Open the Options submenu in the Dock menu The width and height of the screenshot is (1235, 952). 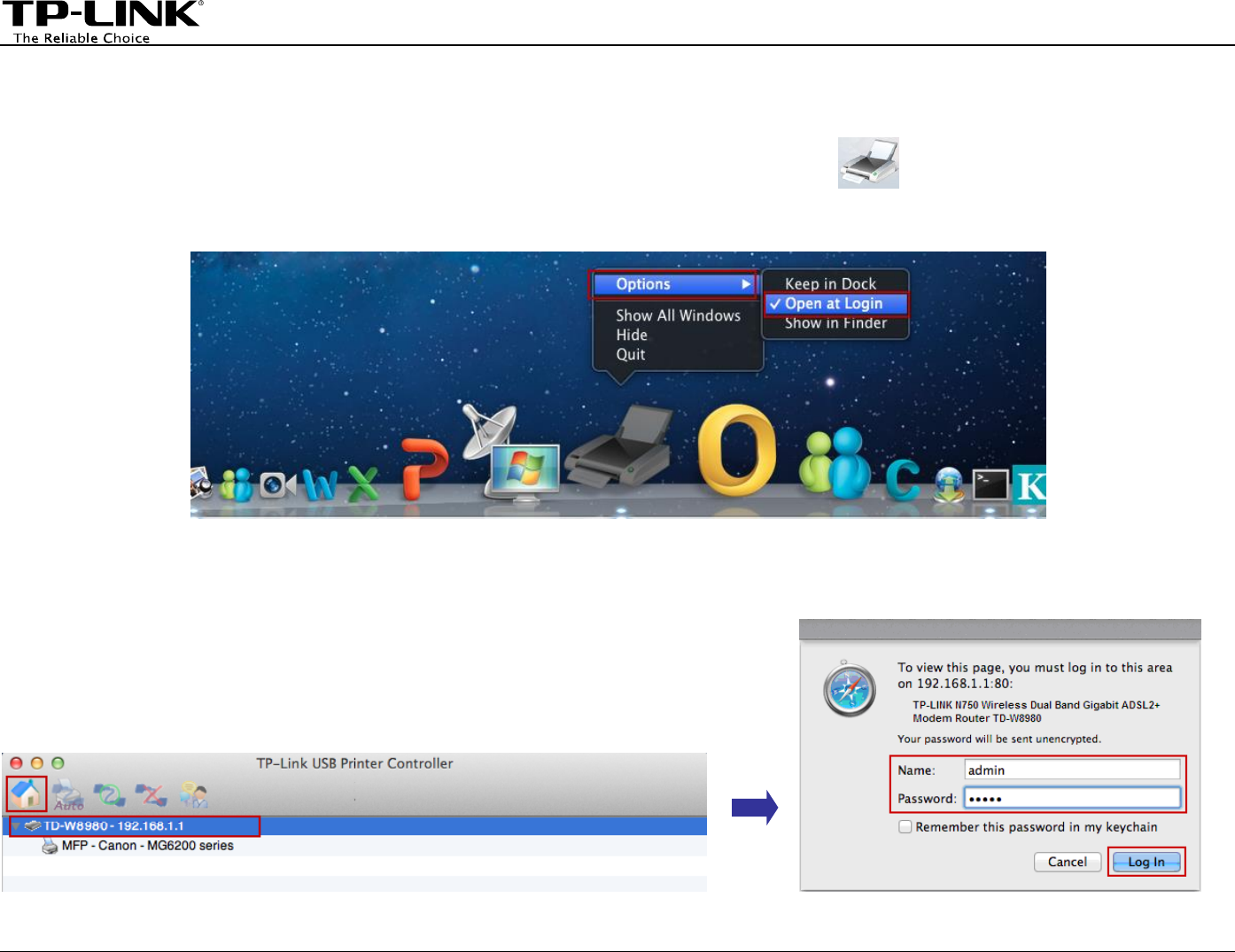674,284
